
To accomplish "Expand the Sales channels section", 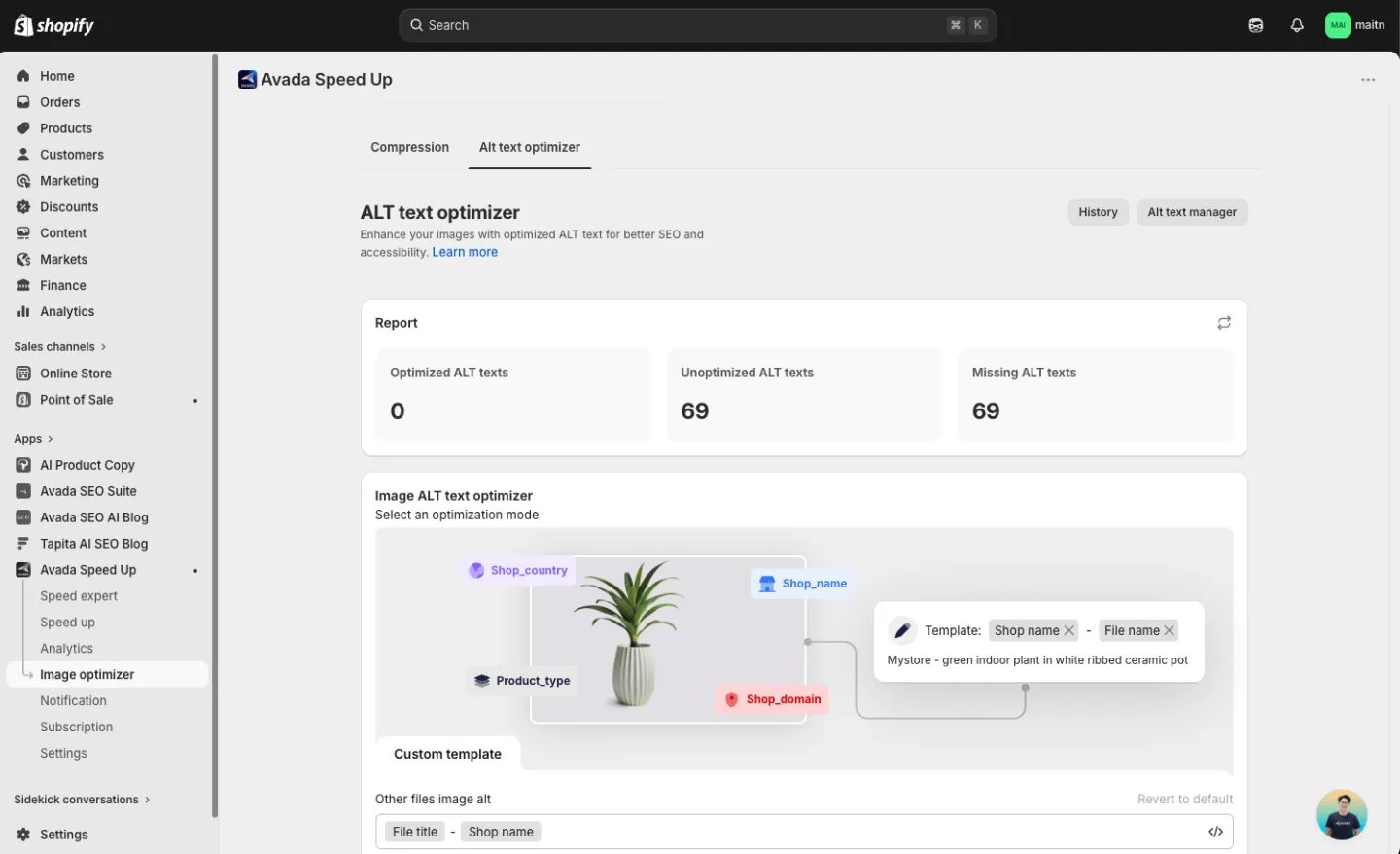I will point(60,347).
